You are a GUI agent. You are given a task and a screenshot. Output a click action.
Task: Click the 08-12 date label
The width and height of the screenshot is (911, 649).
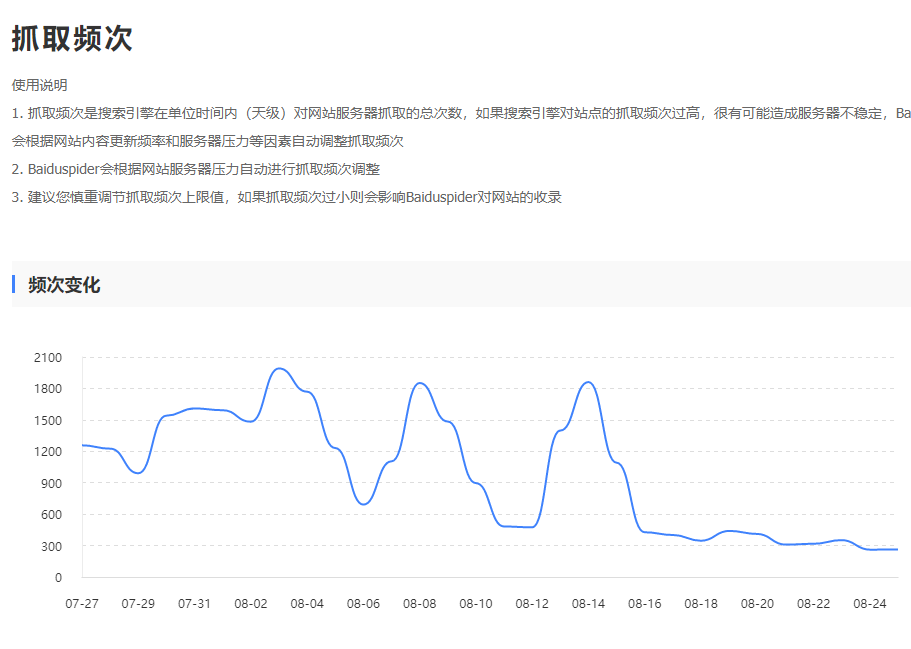pyautogui.click(x=532, y=604)
